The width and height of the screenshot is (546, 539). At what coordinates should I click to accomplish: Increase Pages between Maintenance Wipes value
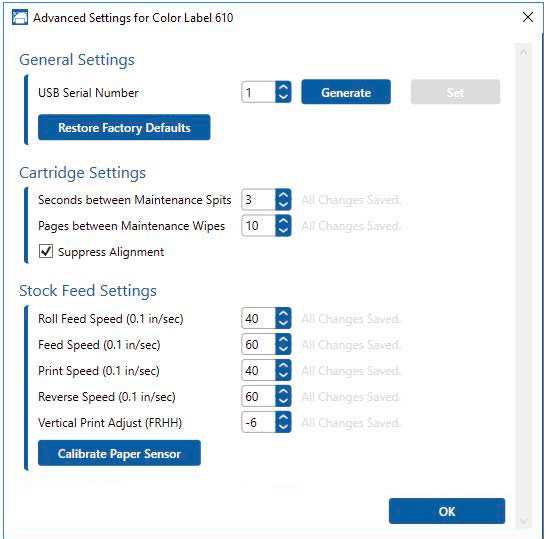coord(283,221)
